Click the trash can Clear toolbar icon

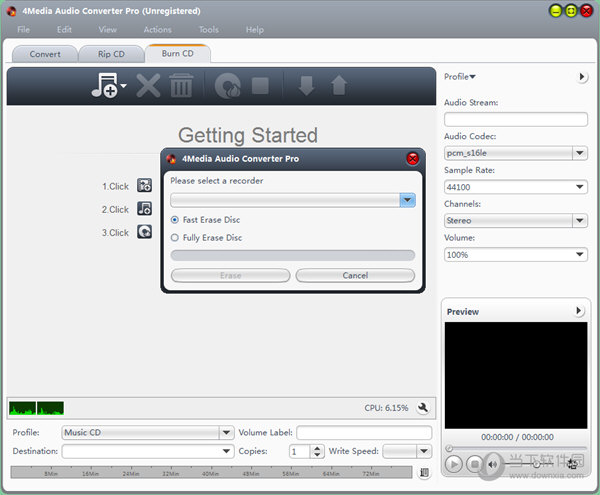tap(181, 86)
